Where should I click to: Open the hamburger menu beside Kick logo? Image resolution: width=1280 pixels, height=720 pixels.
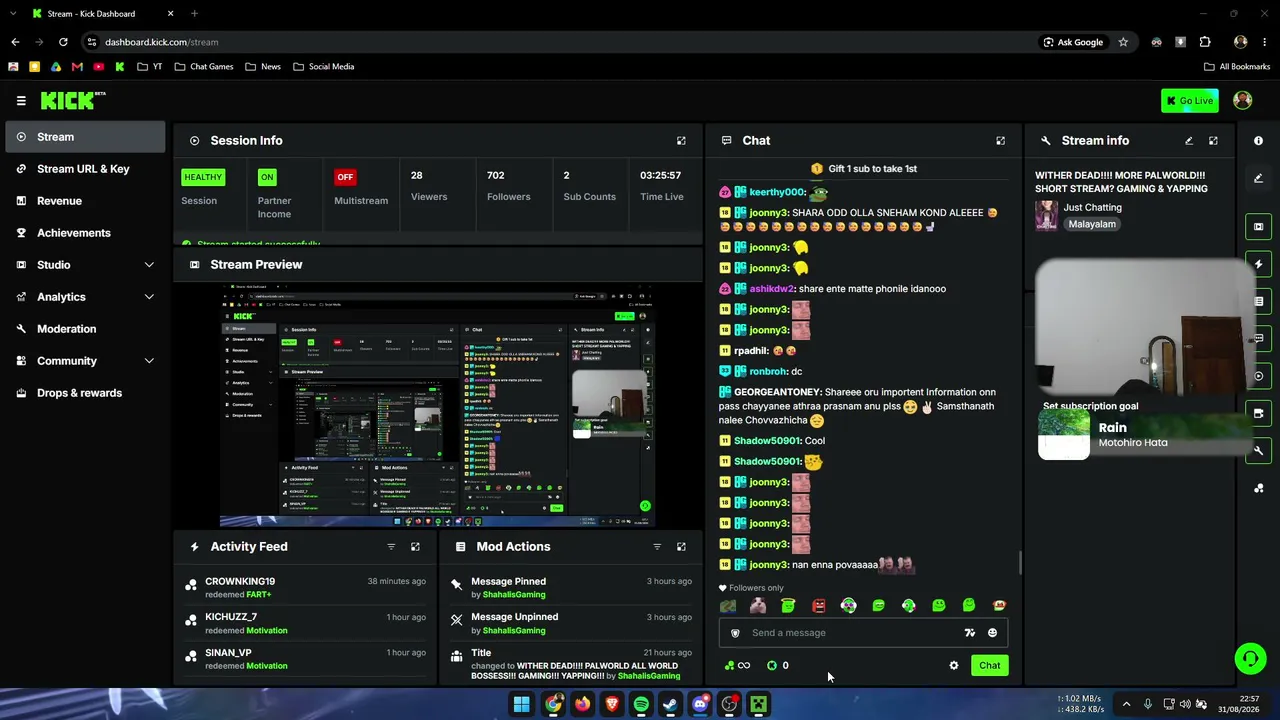coord(21,101)
